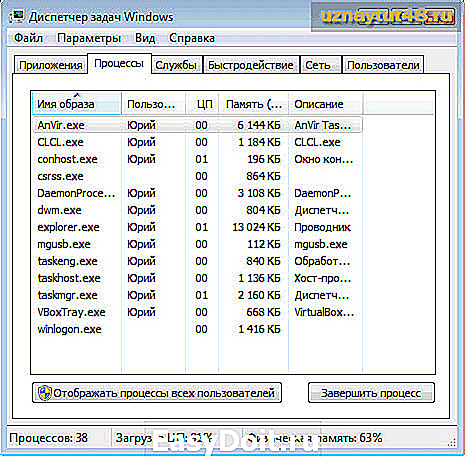Click the AnVir Tas... description cell
467x458 pixels.
click(x=322, y=125)
